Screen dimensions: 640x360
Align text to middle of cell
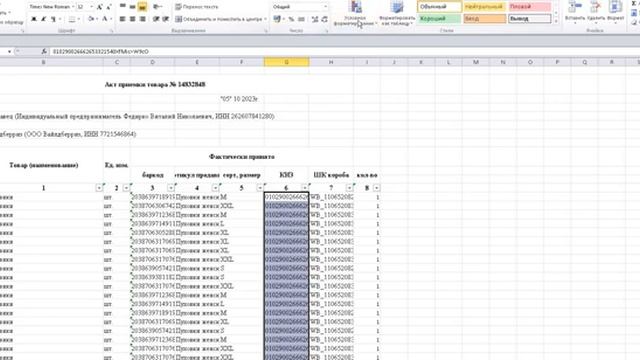[x=132, y=7]
